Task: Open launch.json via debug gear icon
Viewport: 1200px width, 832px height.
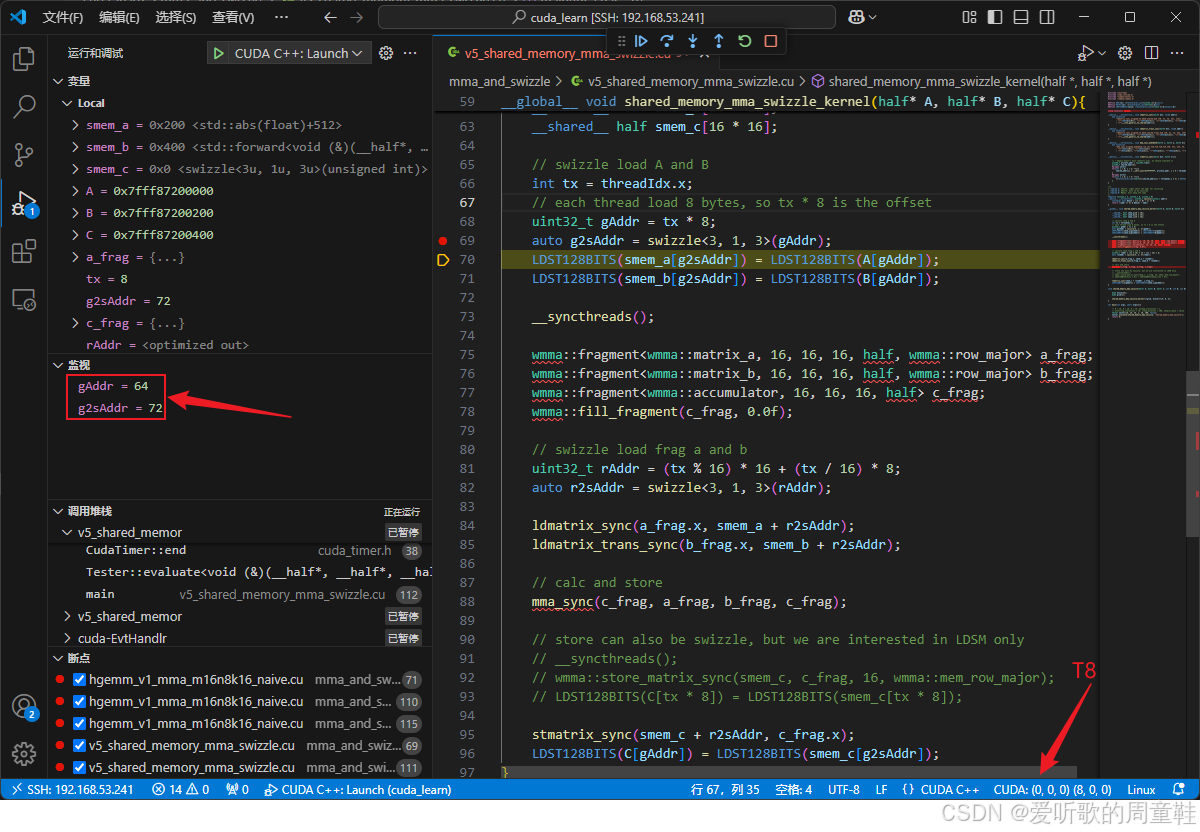Action: point(386,54)
